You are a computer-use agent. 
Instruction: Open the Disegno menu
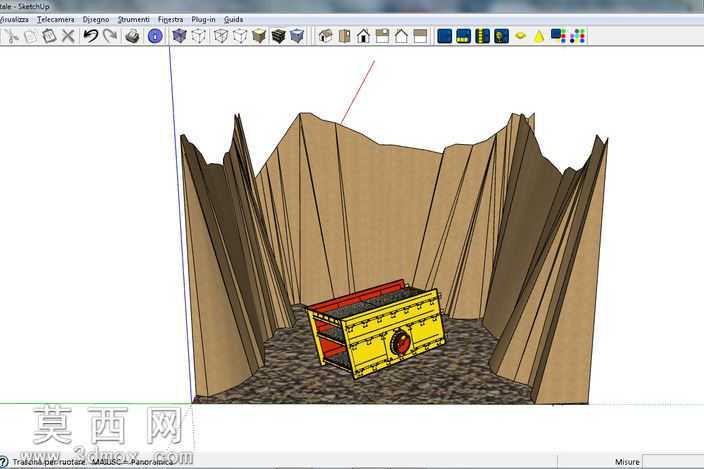click(96, 19)
